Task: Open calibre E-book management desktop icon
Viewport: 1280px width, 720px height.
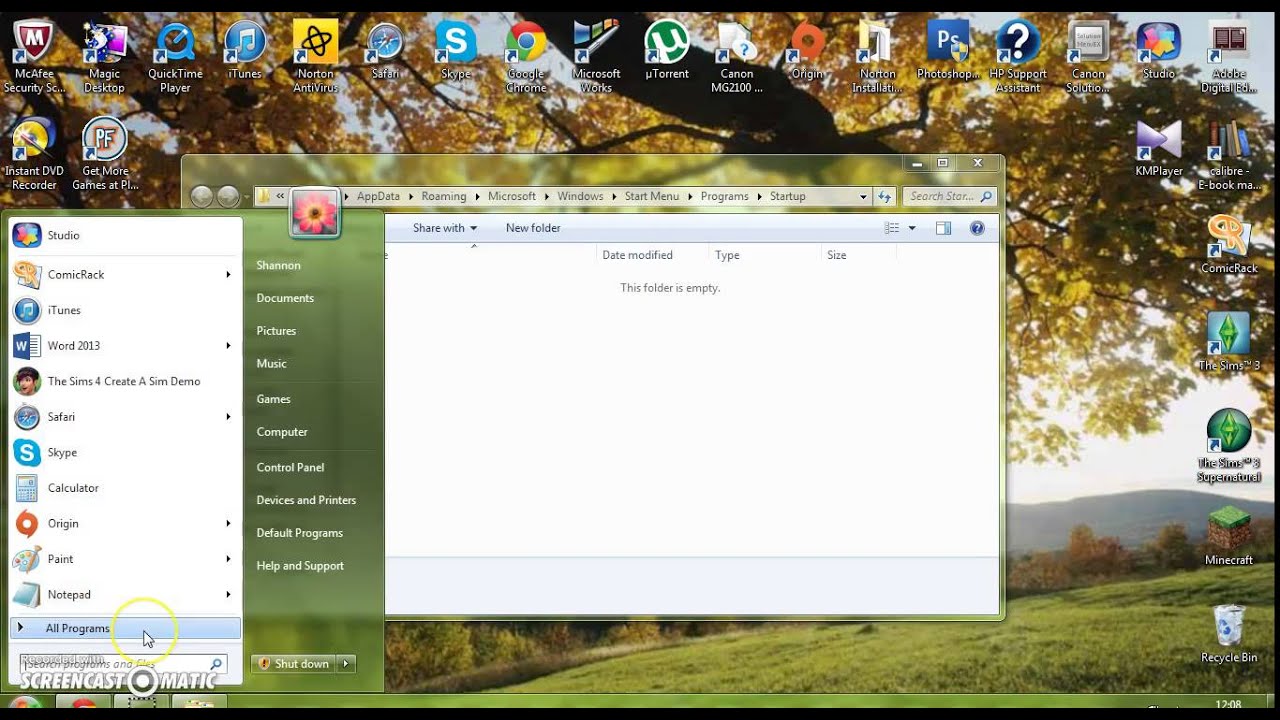Action: tap(1229, 154)
